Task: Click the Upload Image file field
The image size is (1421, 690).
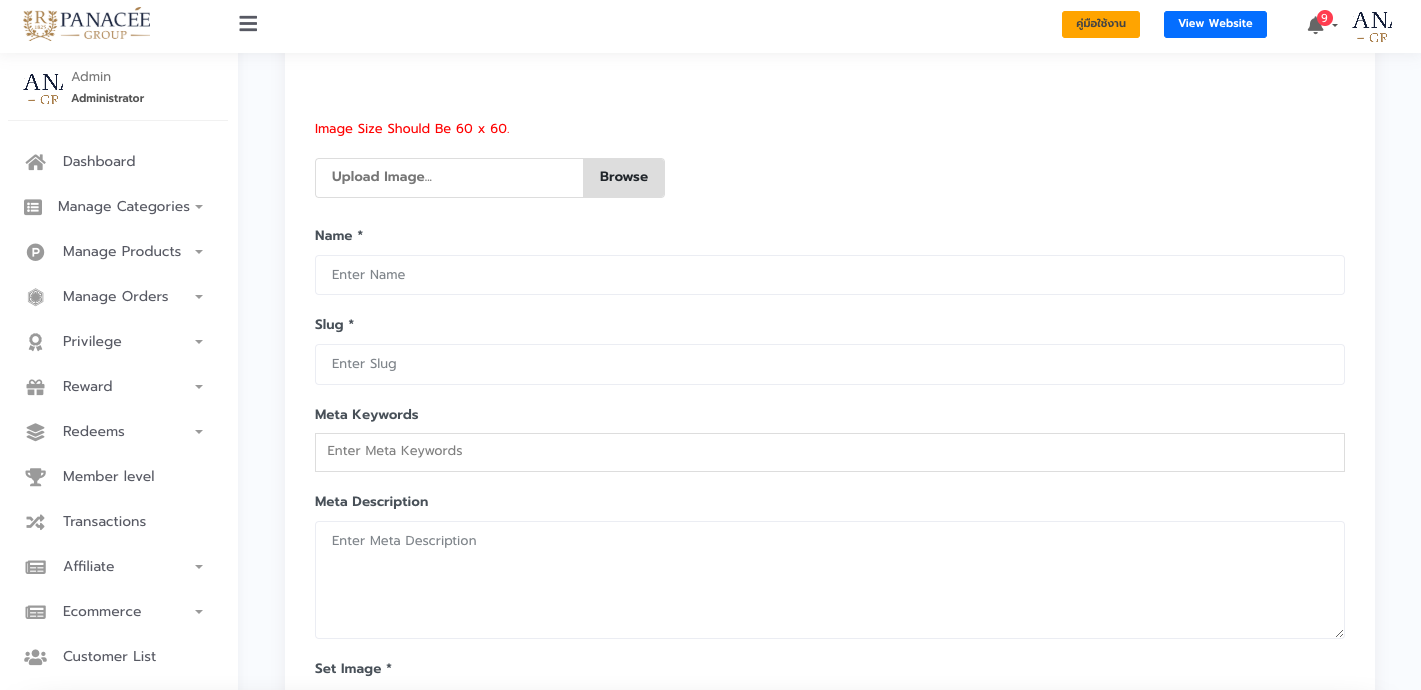Action: click(x=449, y=178)
